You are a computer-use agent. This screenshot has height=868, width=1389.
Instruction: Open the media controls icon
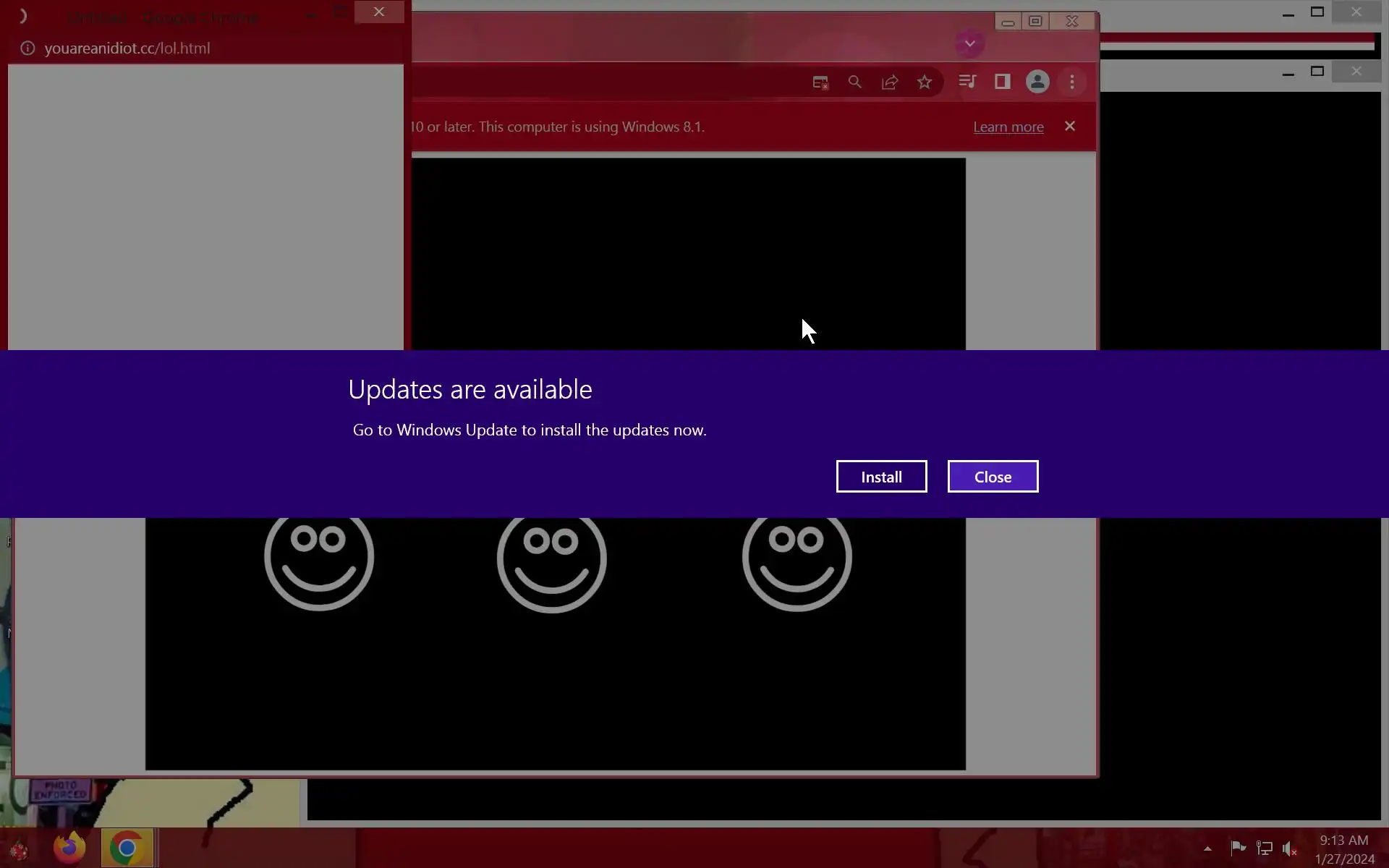click(x=967, y=82)
